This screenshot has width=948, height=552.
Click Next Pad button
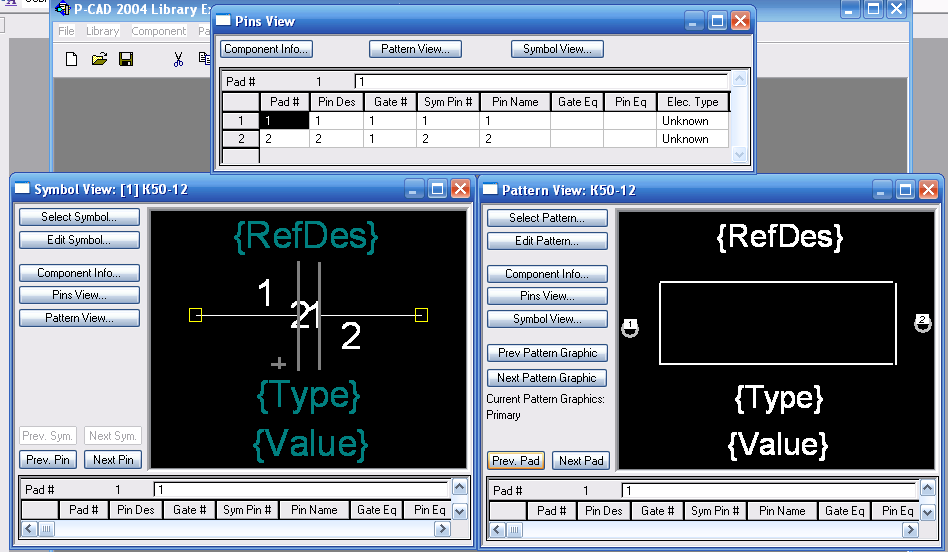point(581,461)
